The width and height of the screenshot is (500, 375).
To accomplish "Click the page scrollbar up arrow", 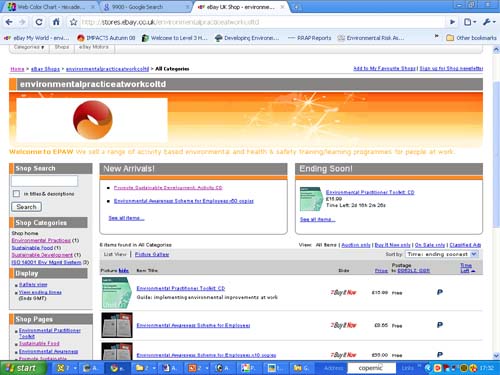I will [496, 50].
